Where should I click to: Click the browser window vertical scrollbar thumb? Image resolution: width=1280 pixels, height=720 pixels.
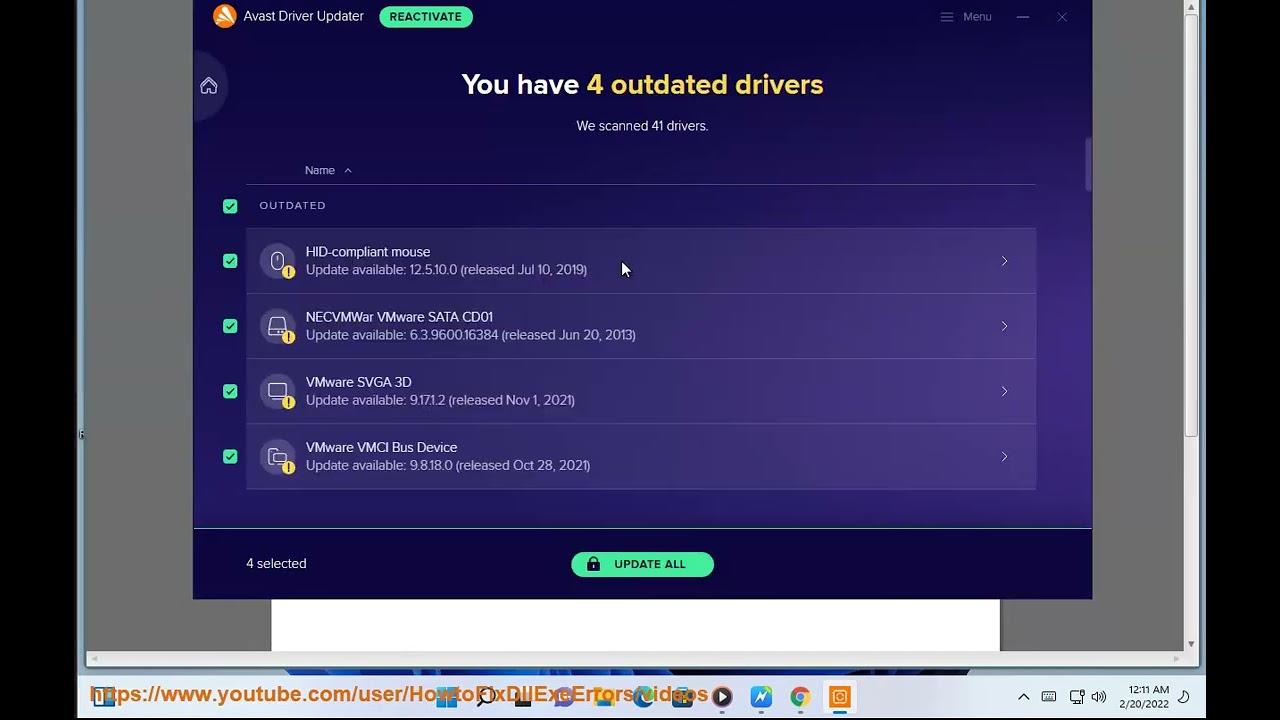[x=1191, y=225]
